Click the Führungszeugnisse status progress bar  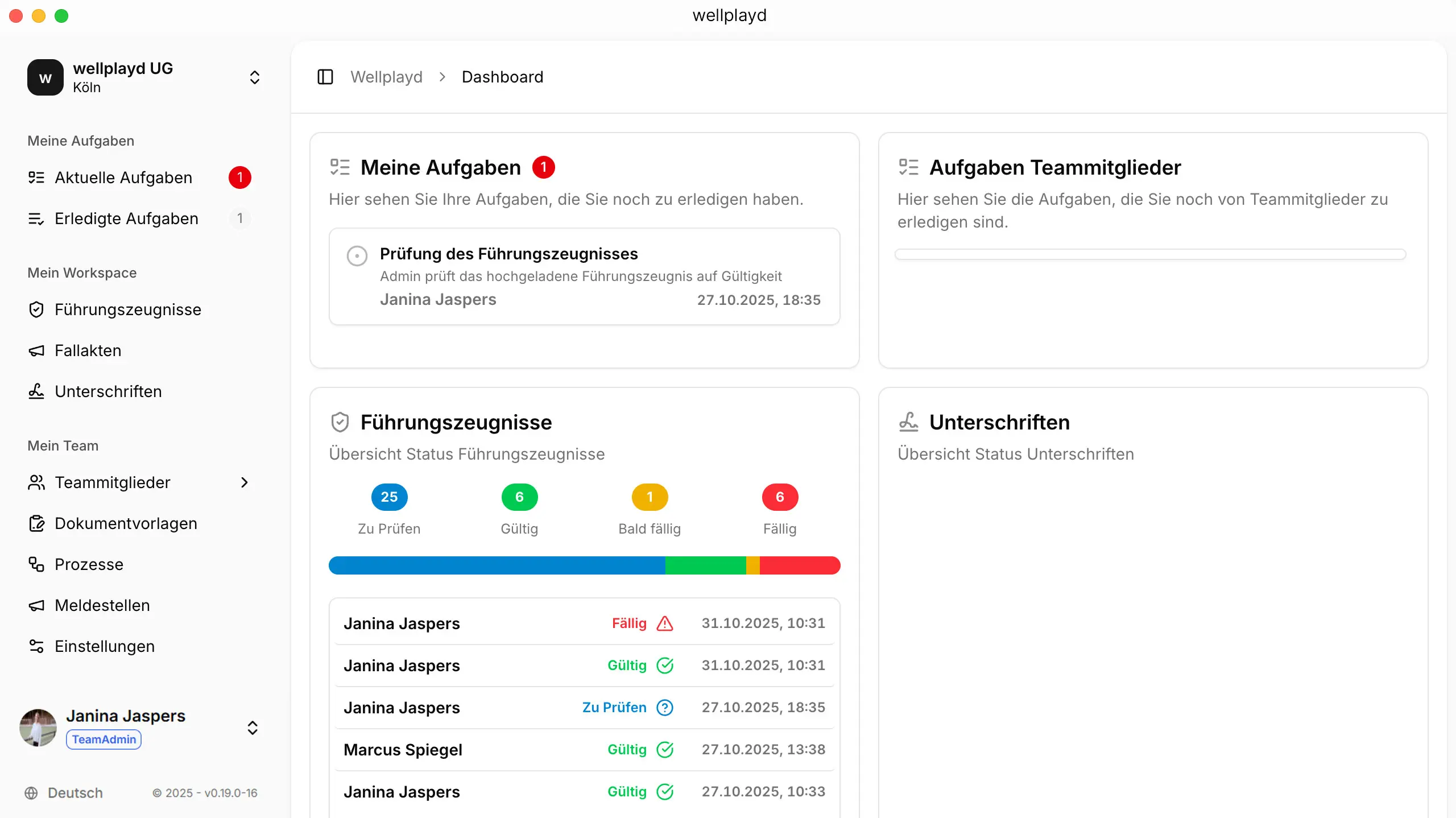(x=584, y=565)
